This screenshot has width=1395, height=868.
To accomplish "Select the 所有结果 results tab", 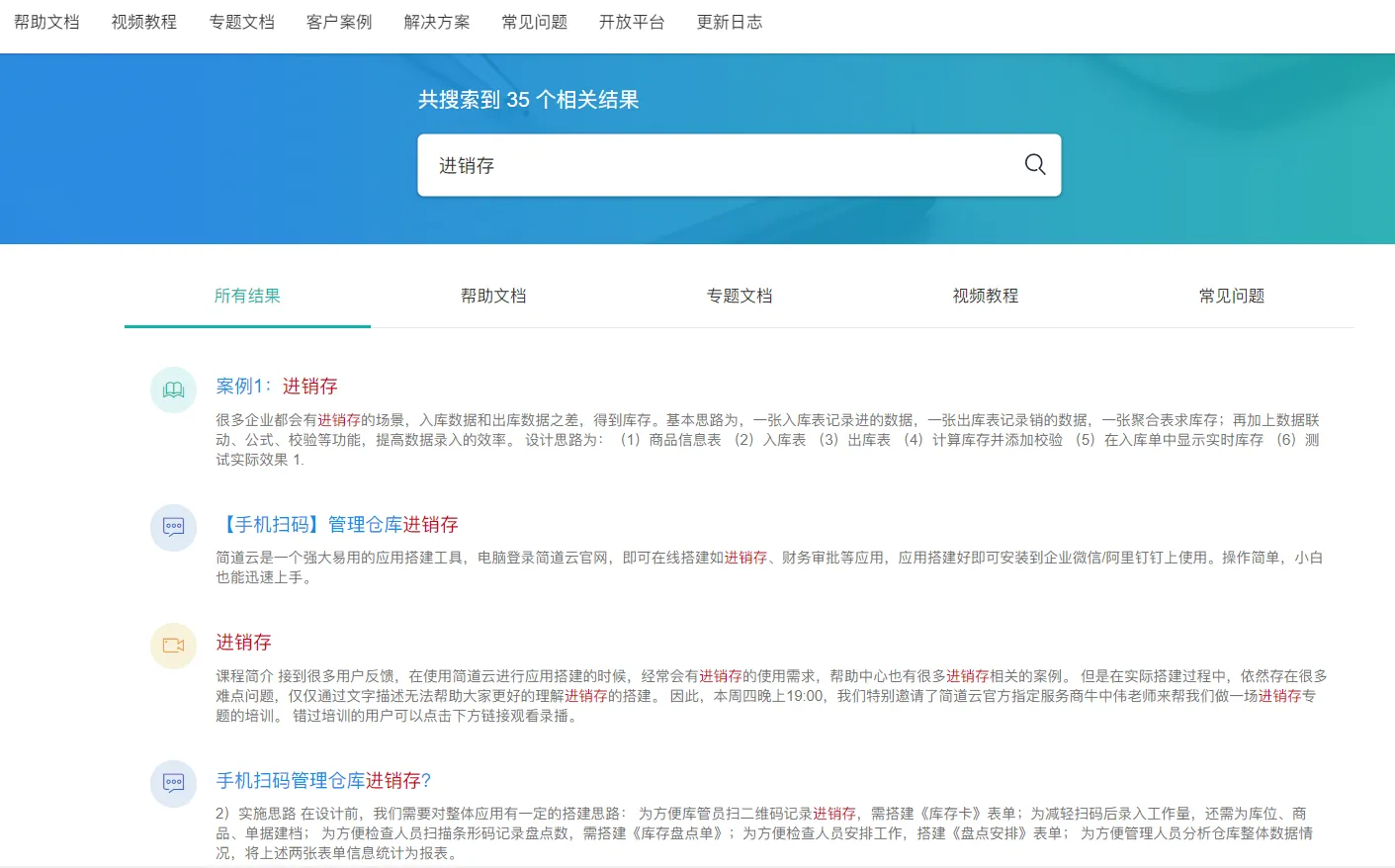I will click(x=247, y=296).
